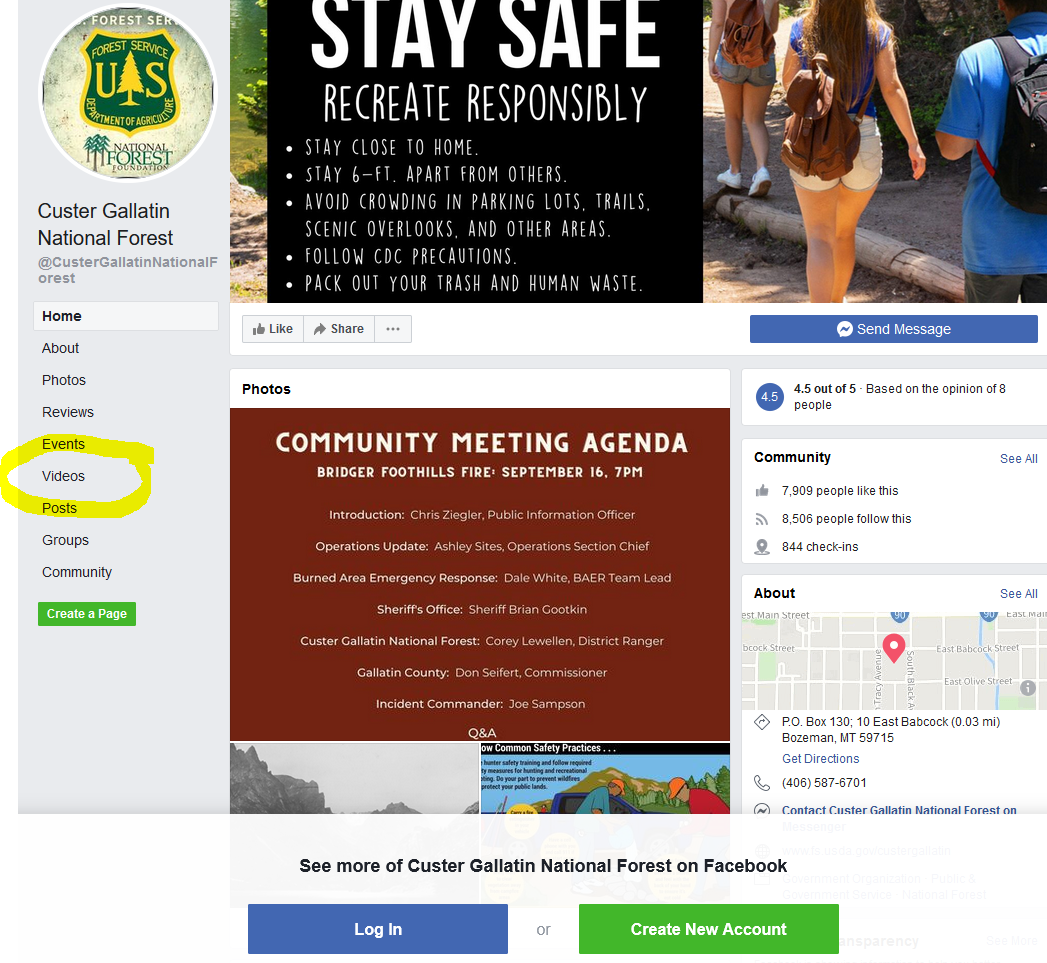Click the phone icon beside the number

tap(761, 783)
